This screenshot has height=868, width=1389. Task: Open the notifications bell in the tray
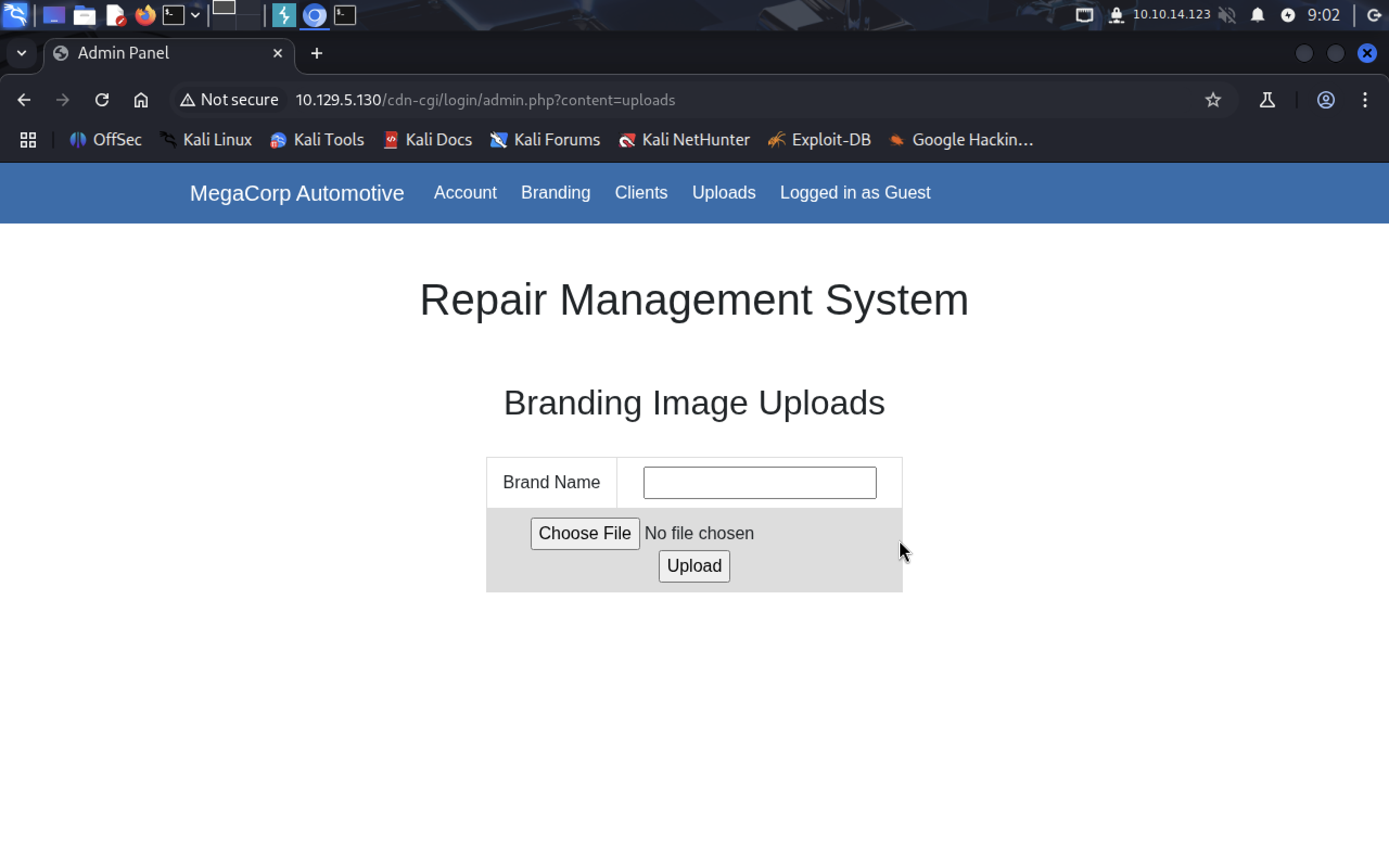pyautogui.click(x=1258, y=15)
